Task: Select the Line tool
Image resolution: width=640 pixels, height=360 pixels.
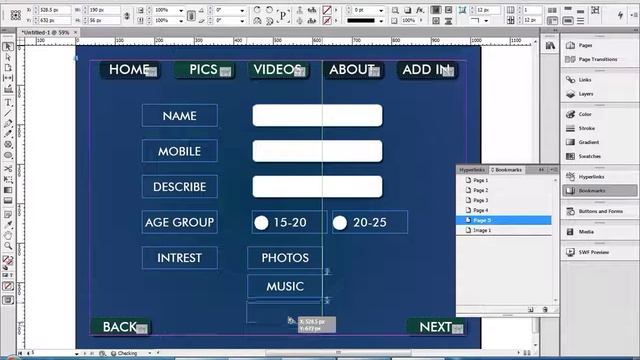Action: point(8,113)
